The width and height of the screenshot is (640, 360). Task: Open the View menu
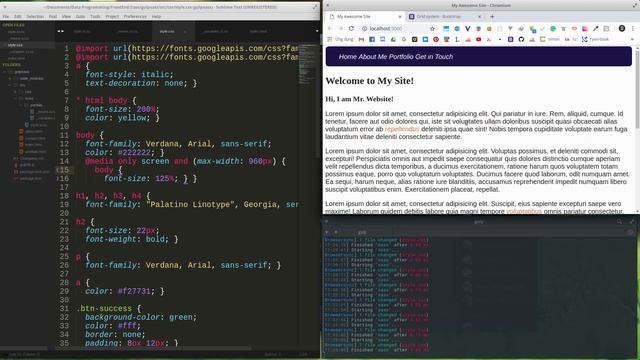tap(66, 17)
